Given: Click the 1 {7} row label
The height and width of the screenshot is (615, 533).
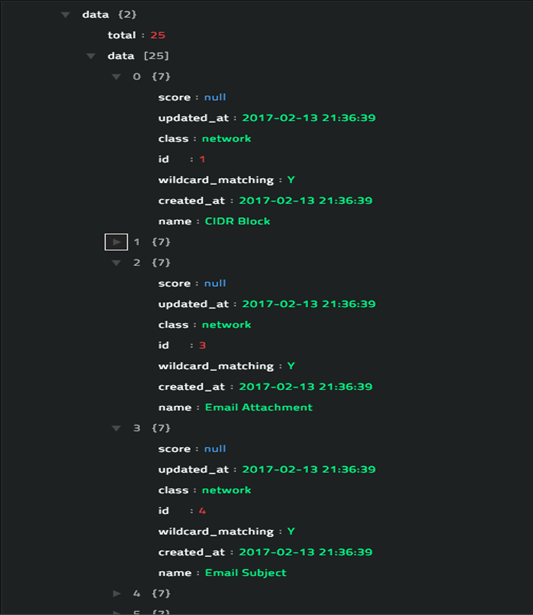Looking at the screenshot, I should click(x=151, y=242).
